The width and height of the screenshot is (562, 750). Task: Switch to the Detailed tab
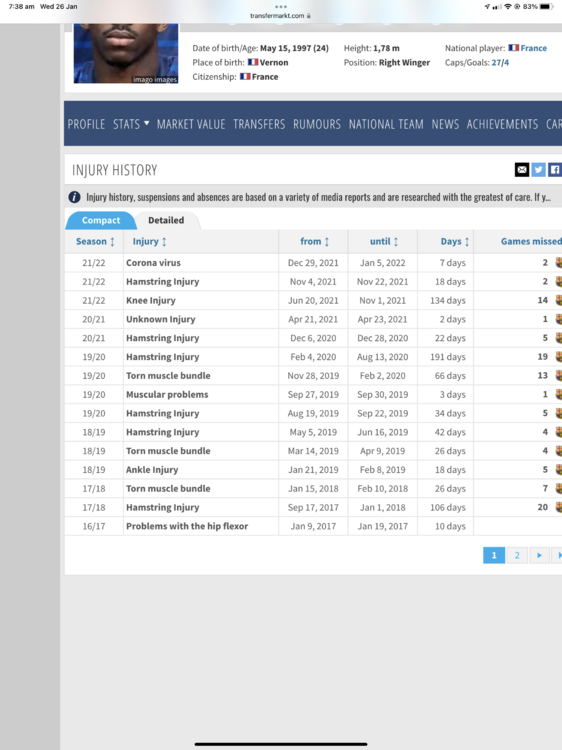coord(166,220)
